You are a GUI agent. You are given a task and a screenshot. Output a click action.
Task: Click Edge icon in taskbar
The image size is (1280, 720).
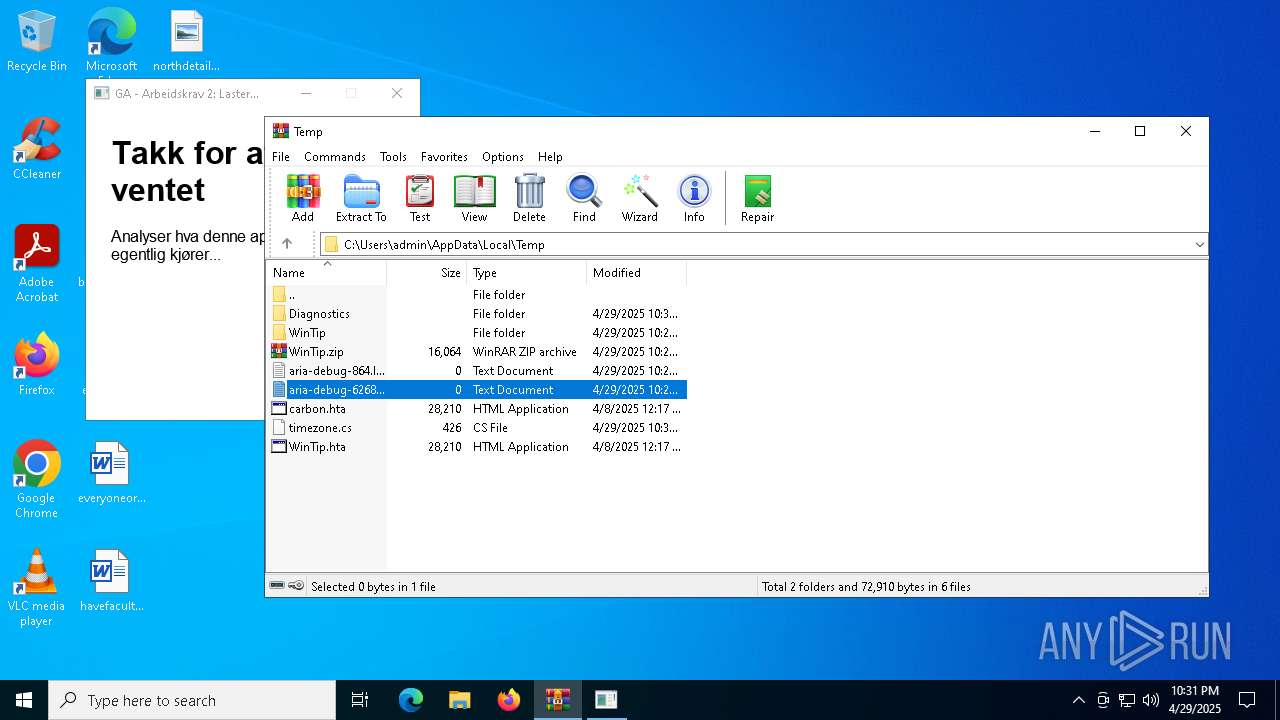(x=411, y=700)
